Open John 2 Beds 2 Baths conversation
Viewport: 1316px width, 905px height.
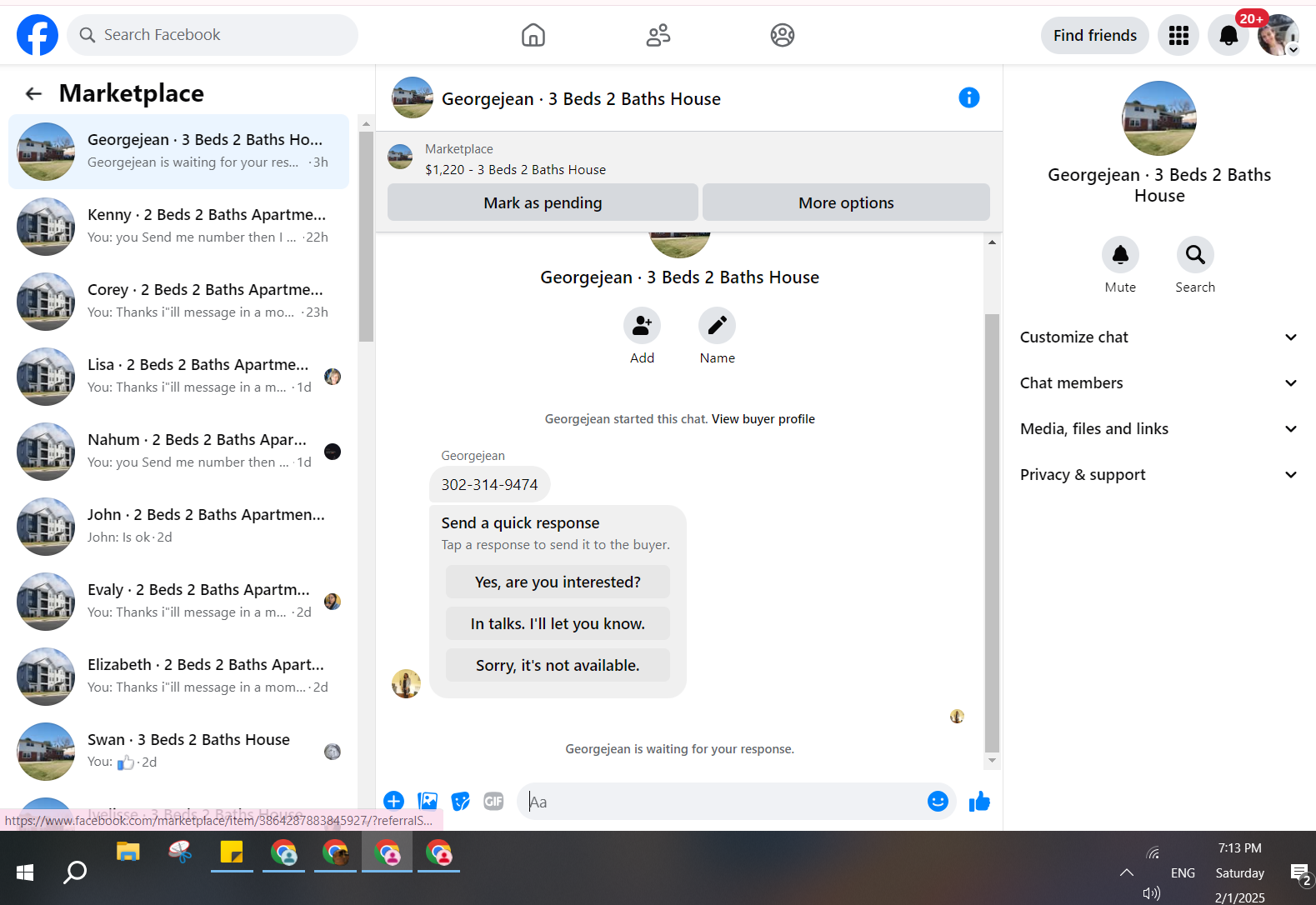(179, 527)
